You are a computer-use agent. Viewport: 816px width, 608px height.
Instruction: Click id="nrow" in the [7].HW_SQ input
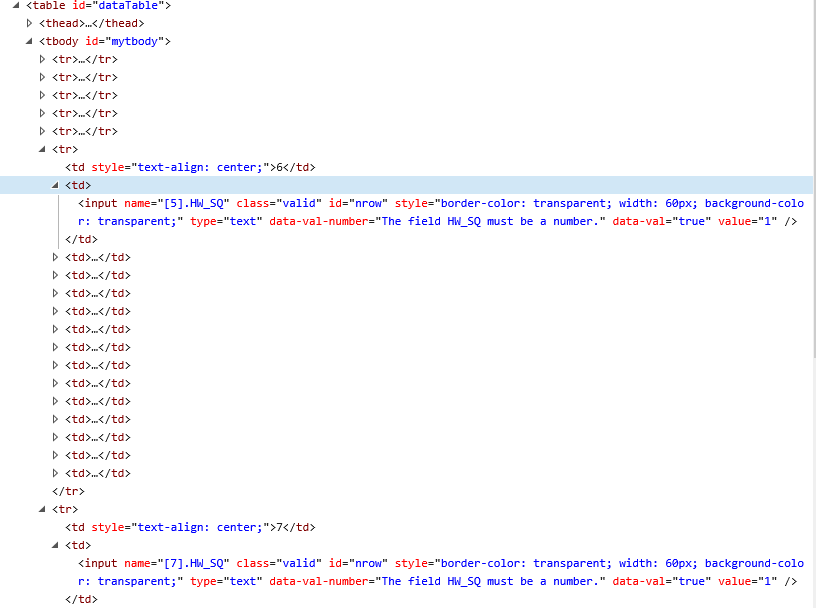click(x=359, y=563)
